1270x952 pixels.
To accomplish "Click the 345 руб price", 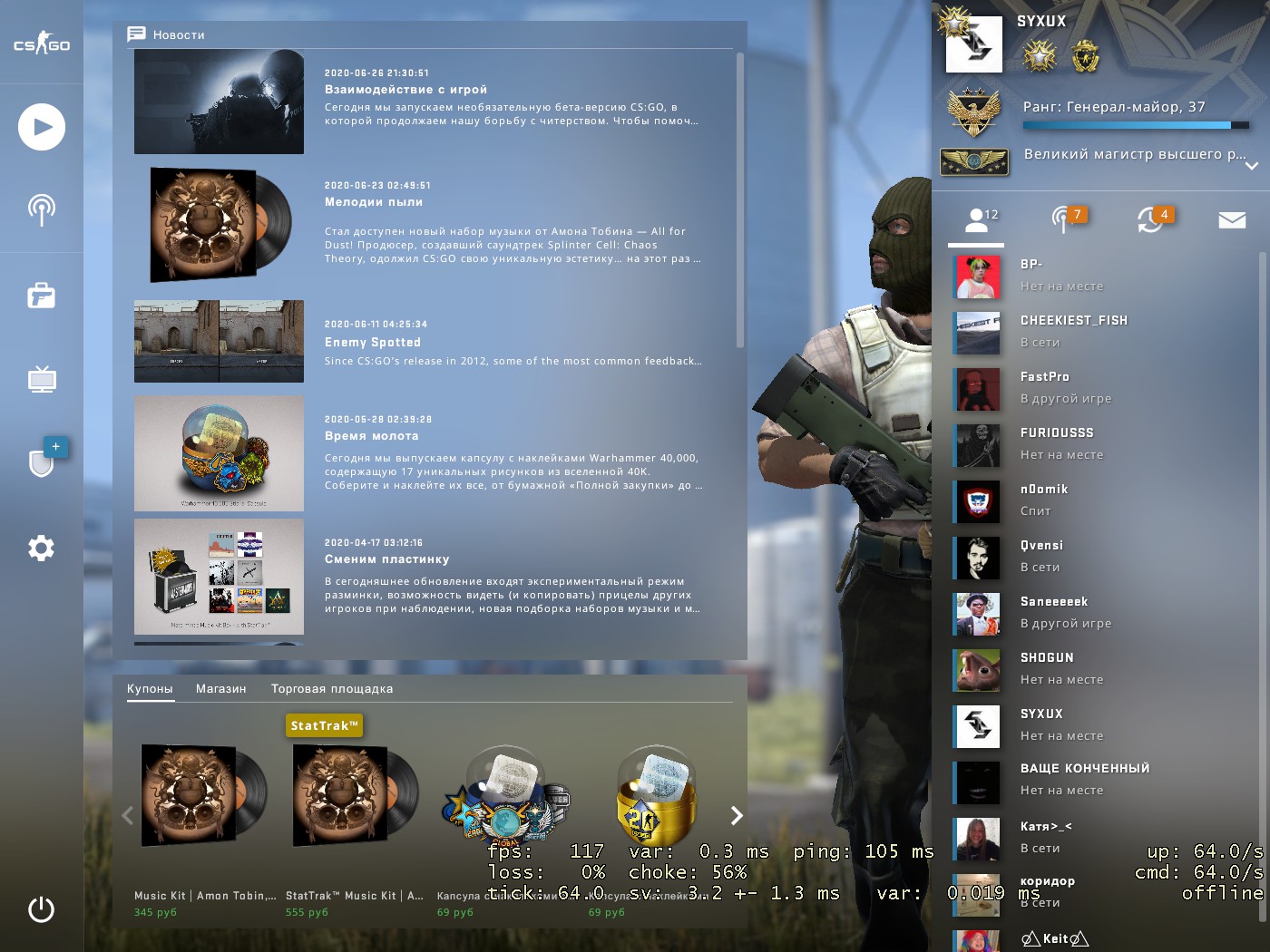I will 155,912.
